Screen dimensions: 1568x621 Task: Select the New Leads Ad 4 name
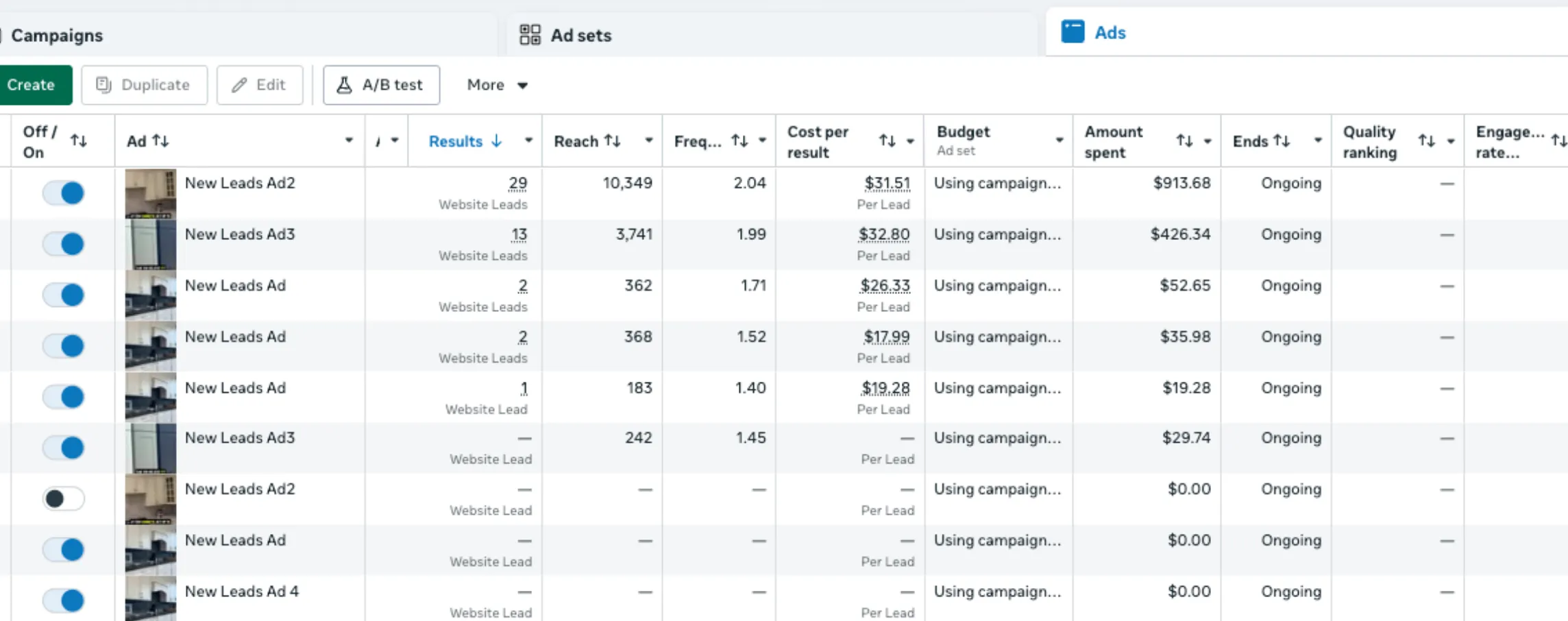point(242,592)
